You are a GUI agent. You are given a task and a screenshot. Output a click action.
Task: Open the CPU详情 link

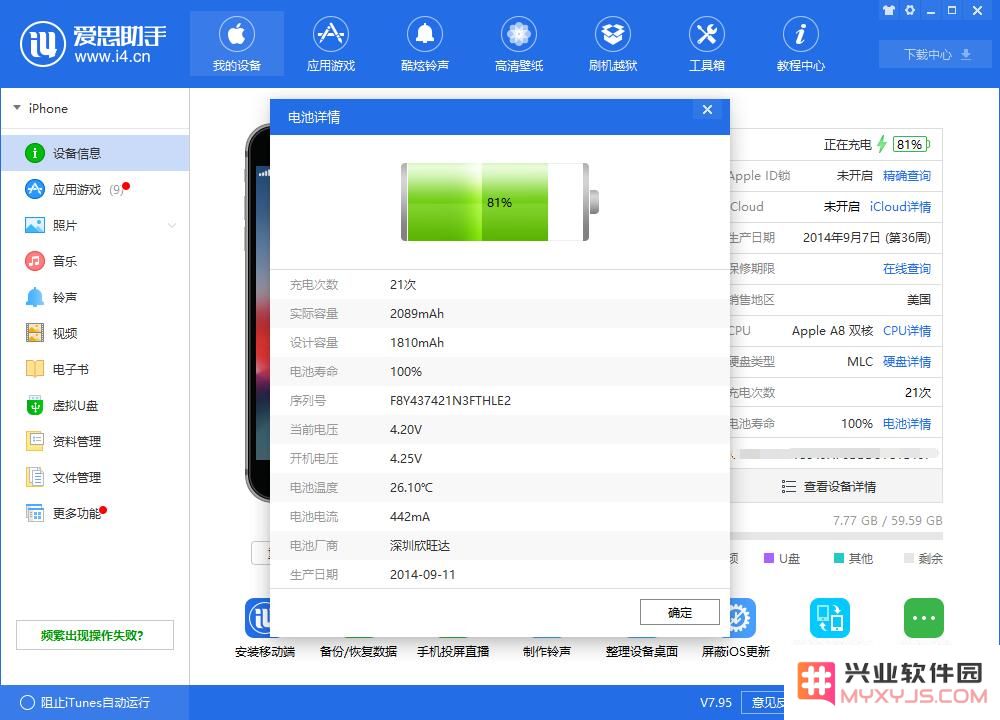(906, 330)
